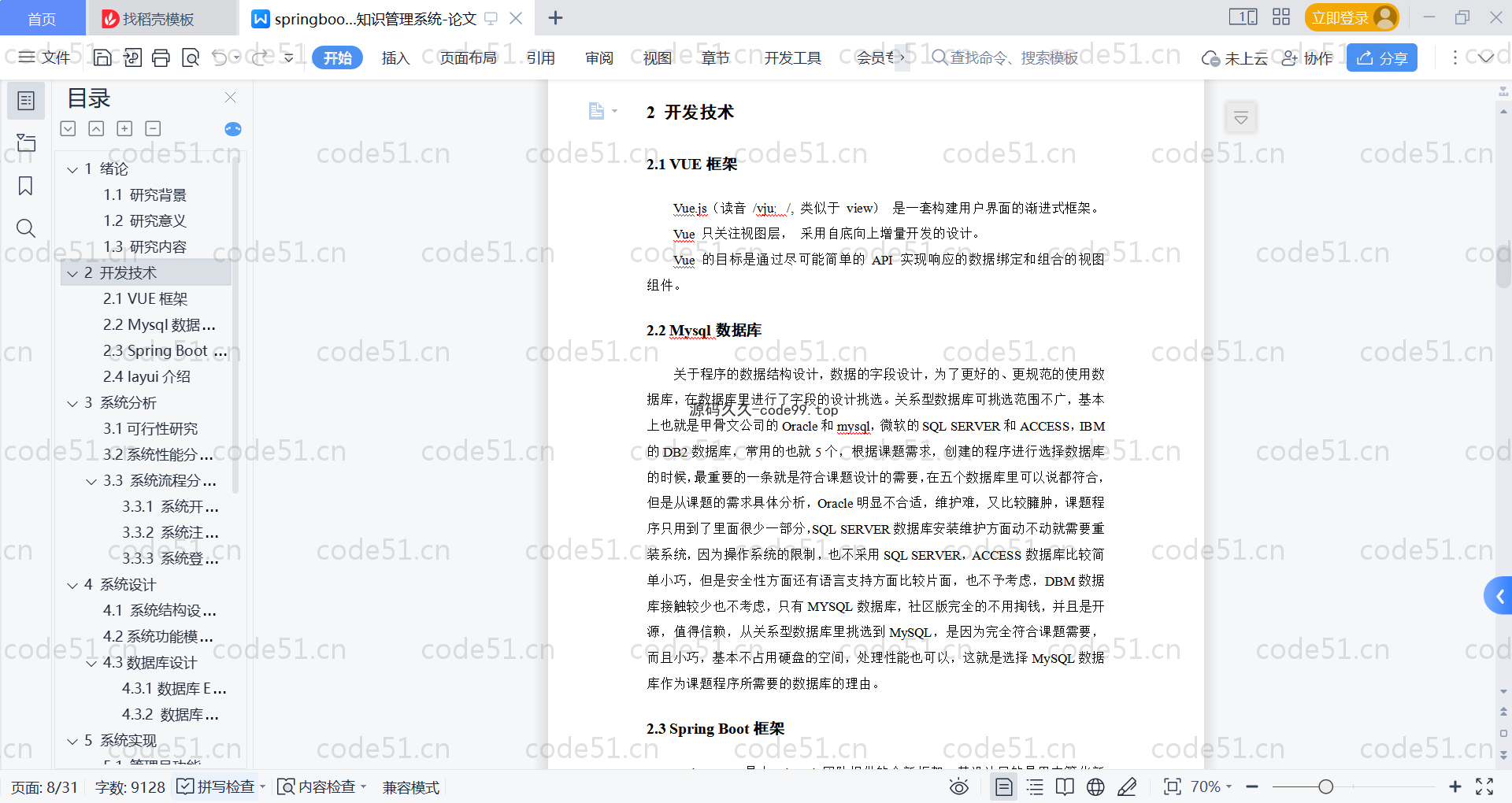This screenshot has height=803, width=1512.
Task: Go to 3.1 可行性研究 outline entry
Action: pos(150,428)
